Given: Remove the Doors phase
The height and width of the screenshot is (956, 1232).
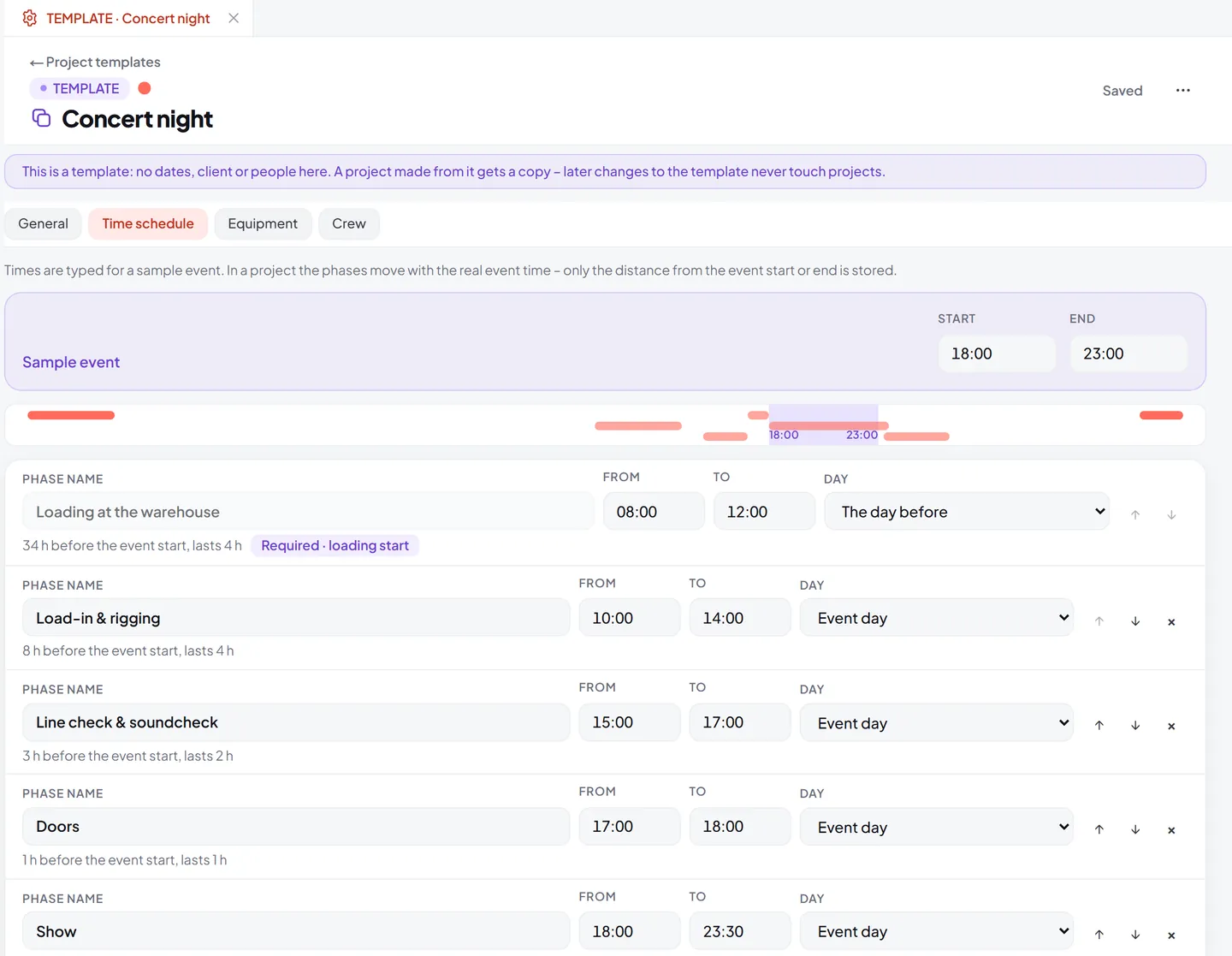Looking at the screenshot, I should click(1171, 831).
